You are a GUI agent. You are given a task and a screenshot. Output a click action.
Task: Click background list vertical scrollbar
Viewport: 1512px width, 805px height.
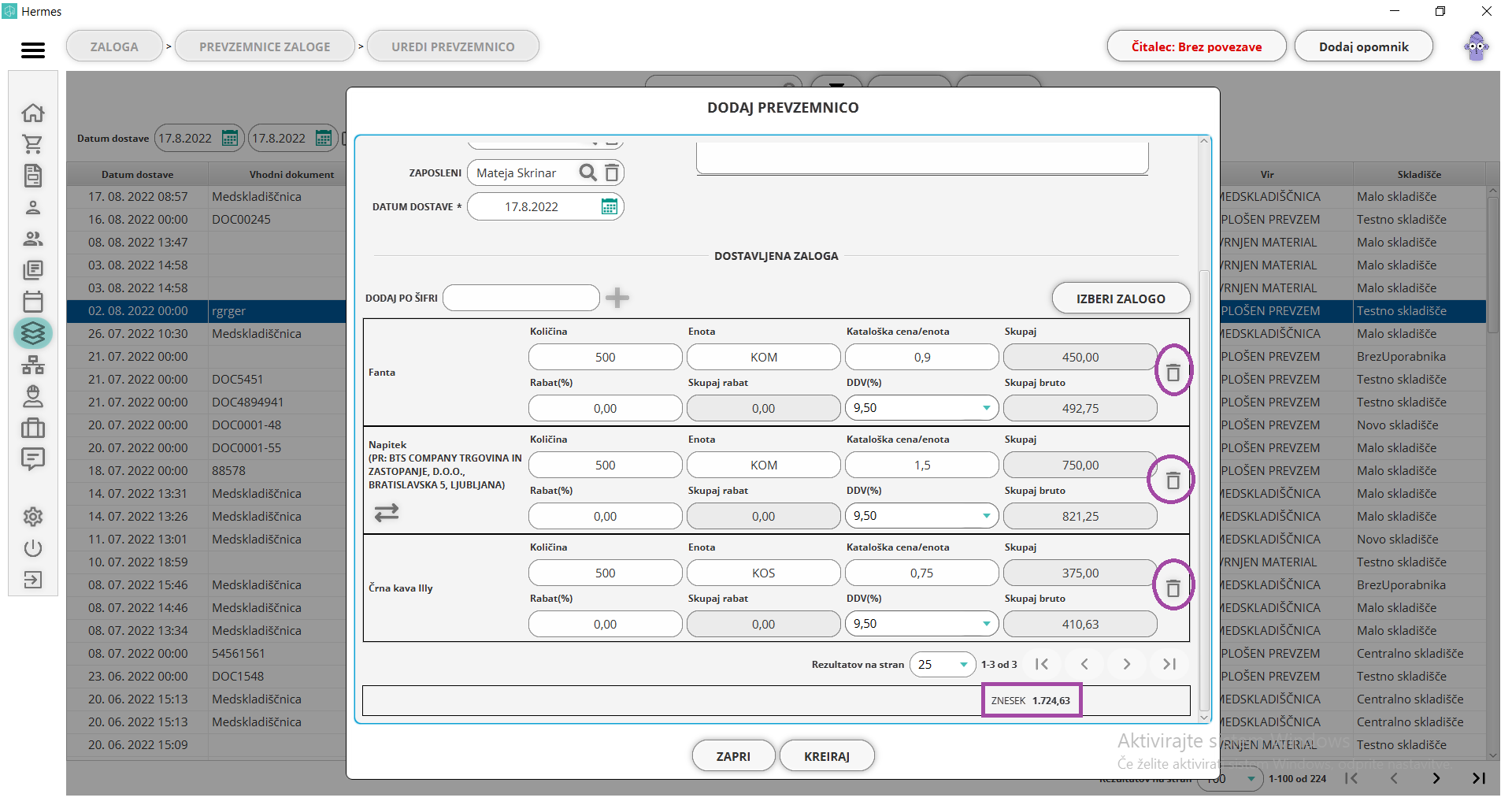click(x=1492, y=264)
